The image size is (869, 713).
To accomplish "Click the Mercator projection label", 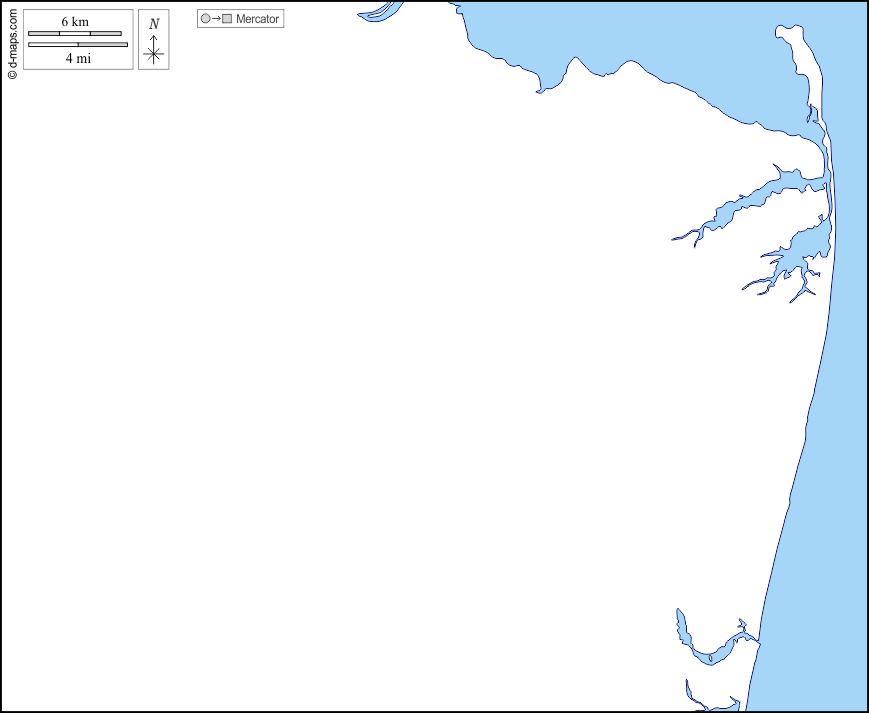I will point(257,19).
